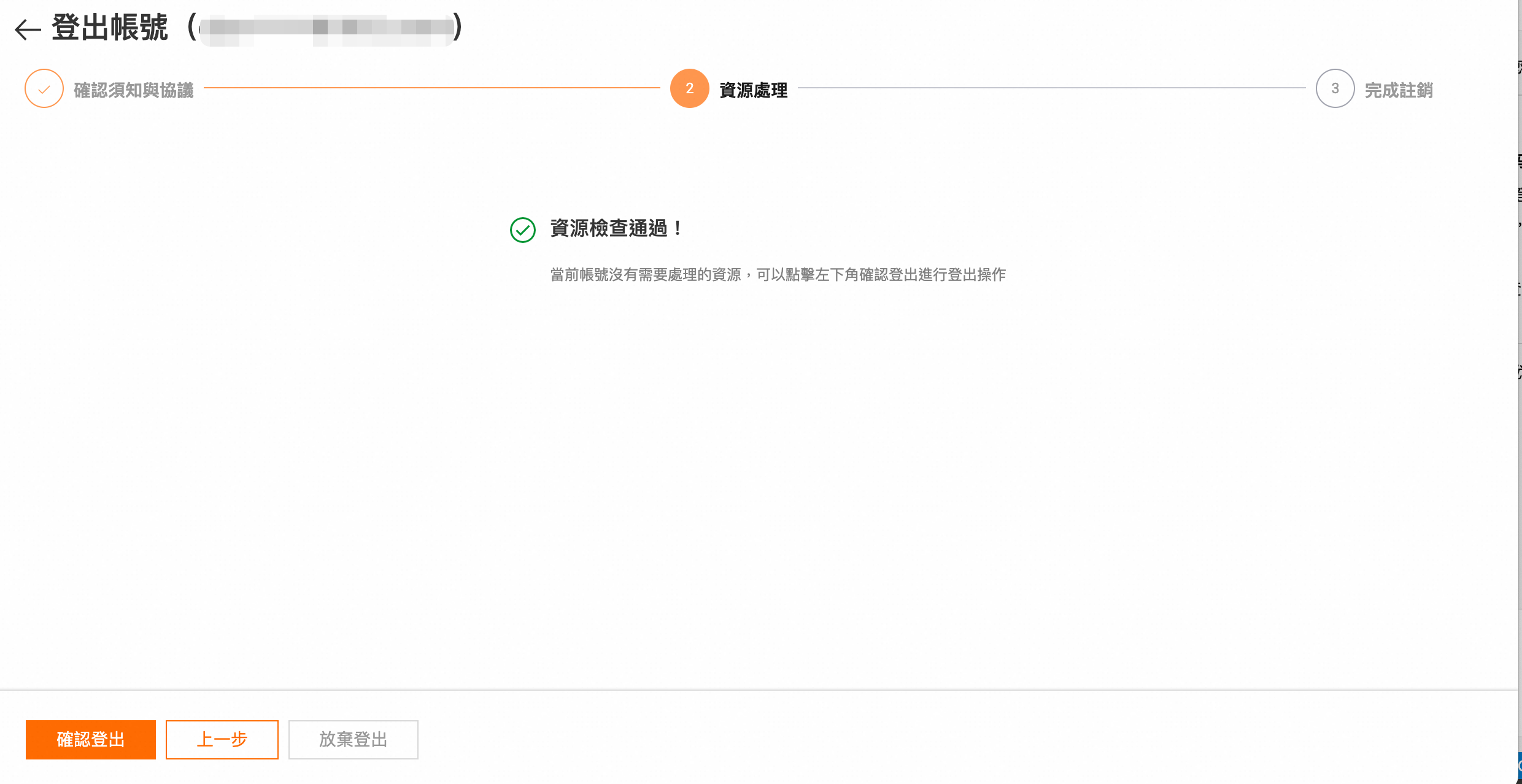1522x784 pixels.
Task: Click the orange numbered circle for step 2
Action: pos(689,88)
